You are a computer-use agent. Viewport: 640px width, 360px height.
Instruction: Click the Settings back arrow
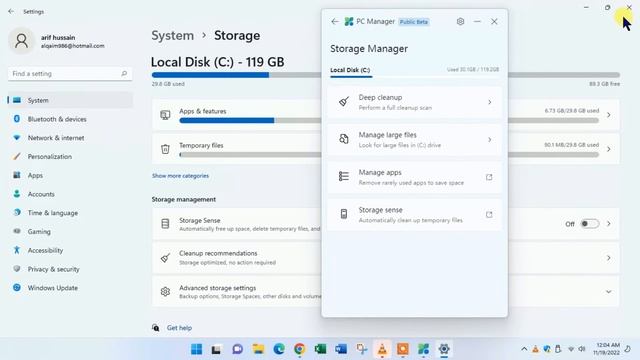(11, 11)
